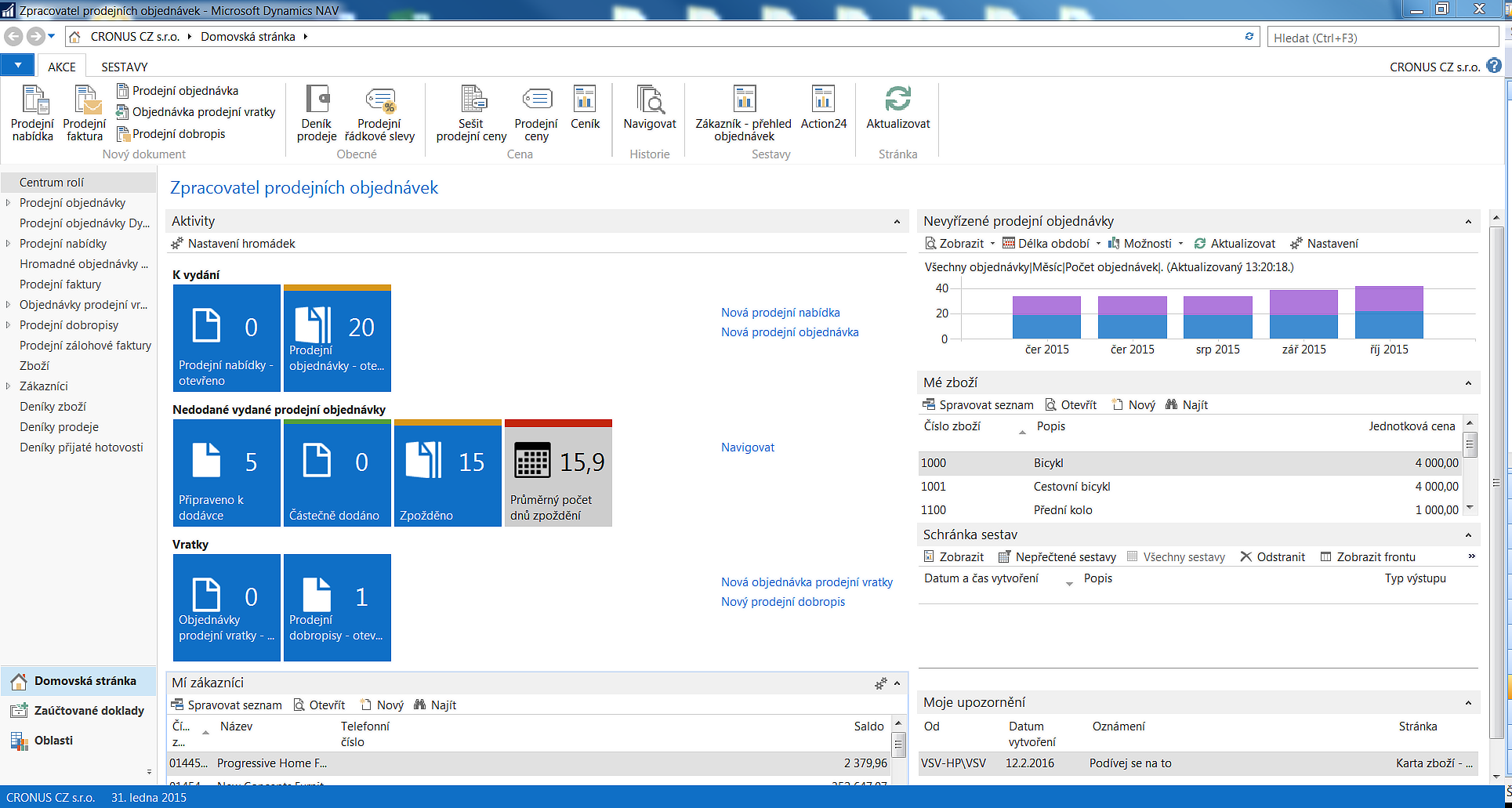
Task: Select the AKCE ribbon tab
Action: click(x=62, y=67)
